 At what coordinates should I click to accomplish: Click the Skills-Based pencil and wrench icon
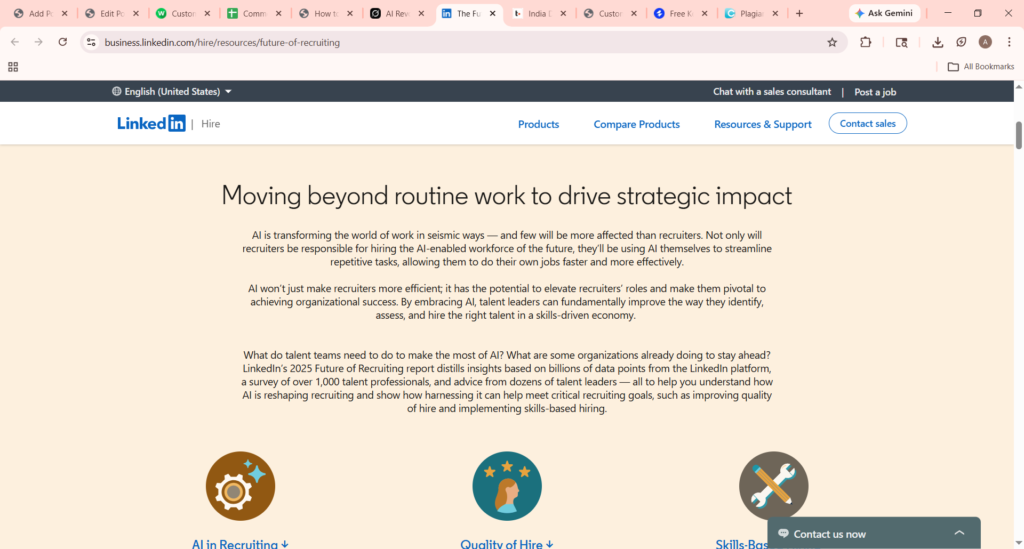click(x=773, y=486)
